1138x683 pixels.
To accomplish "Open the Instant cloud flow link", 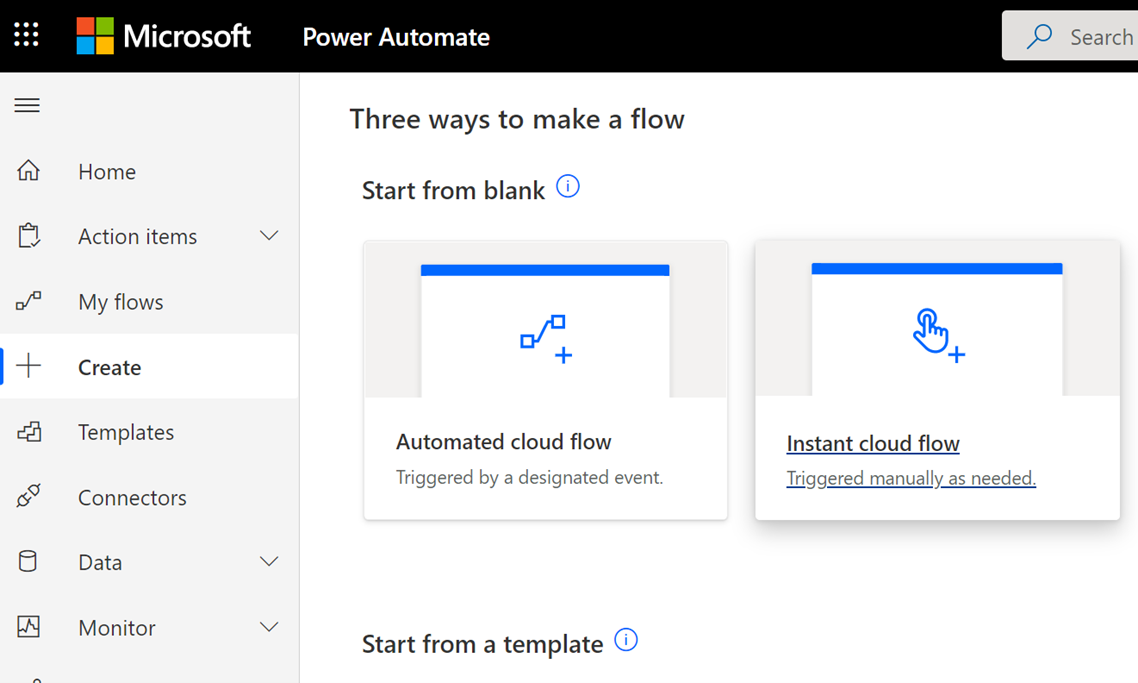I will coord(872,443).
